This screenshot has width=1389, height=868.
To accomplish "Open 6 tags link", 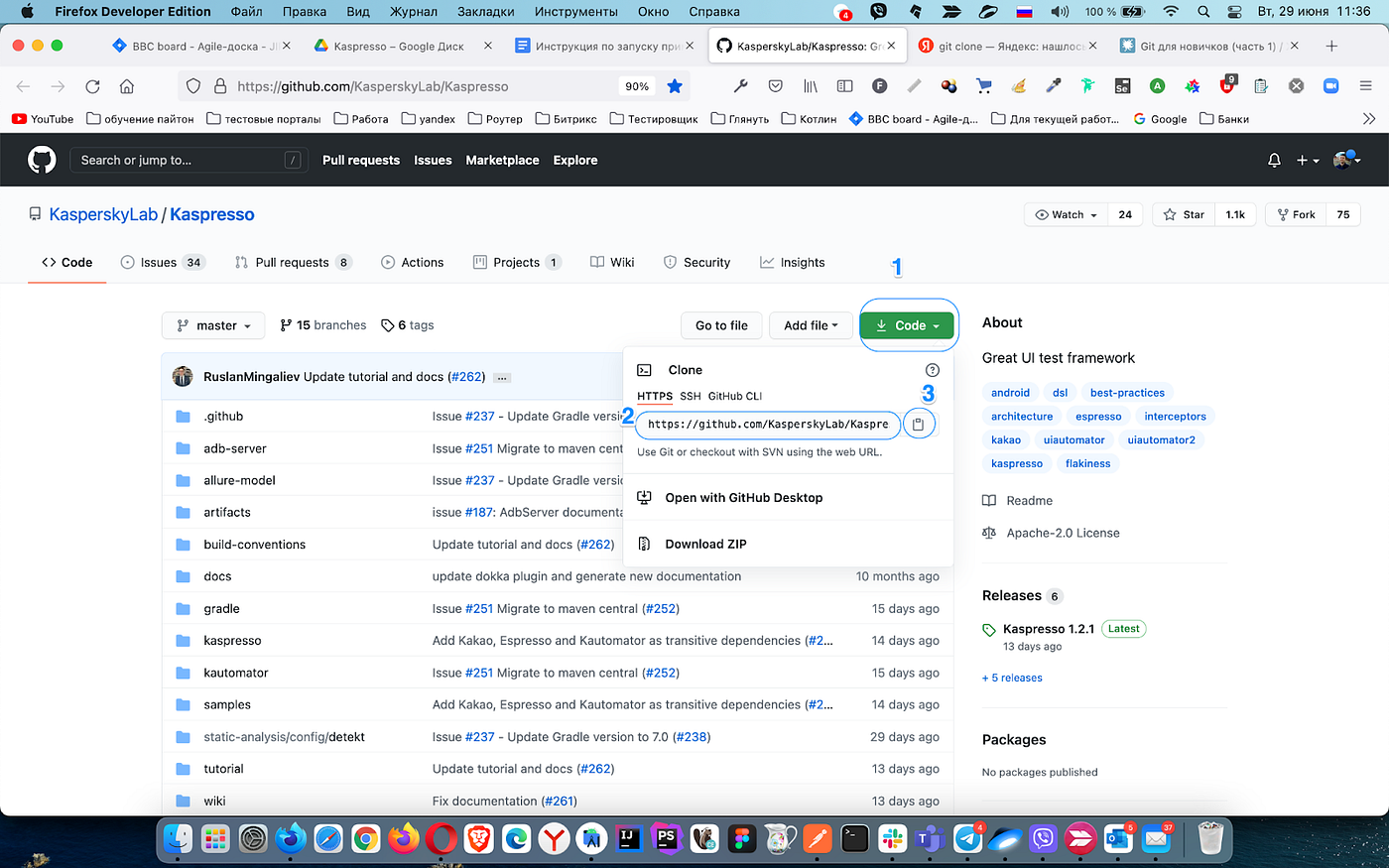I will coord(408,325).
